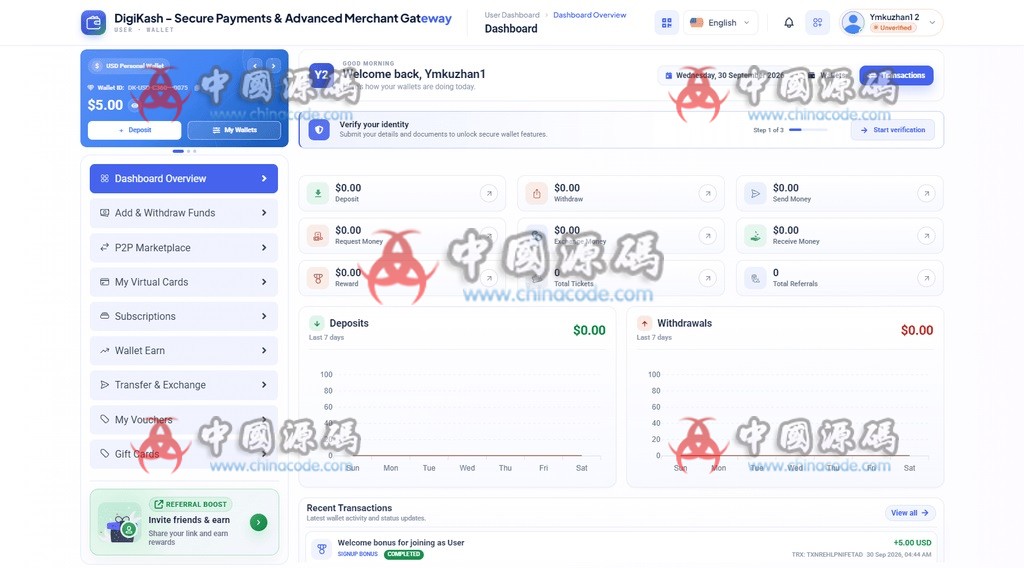
Task: Expand Wallet Earn chevron
Action: coord(264,351)
